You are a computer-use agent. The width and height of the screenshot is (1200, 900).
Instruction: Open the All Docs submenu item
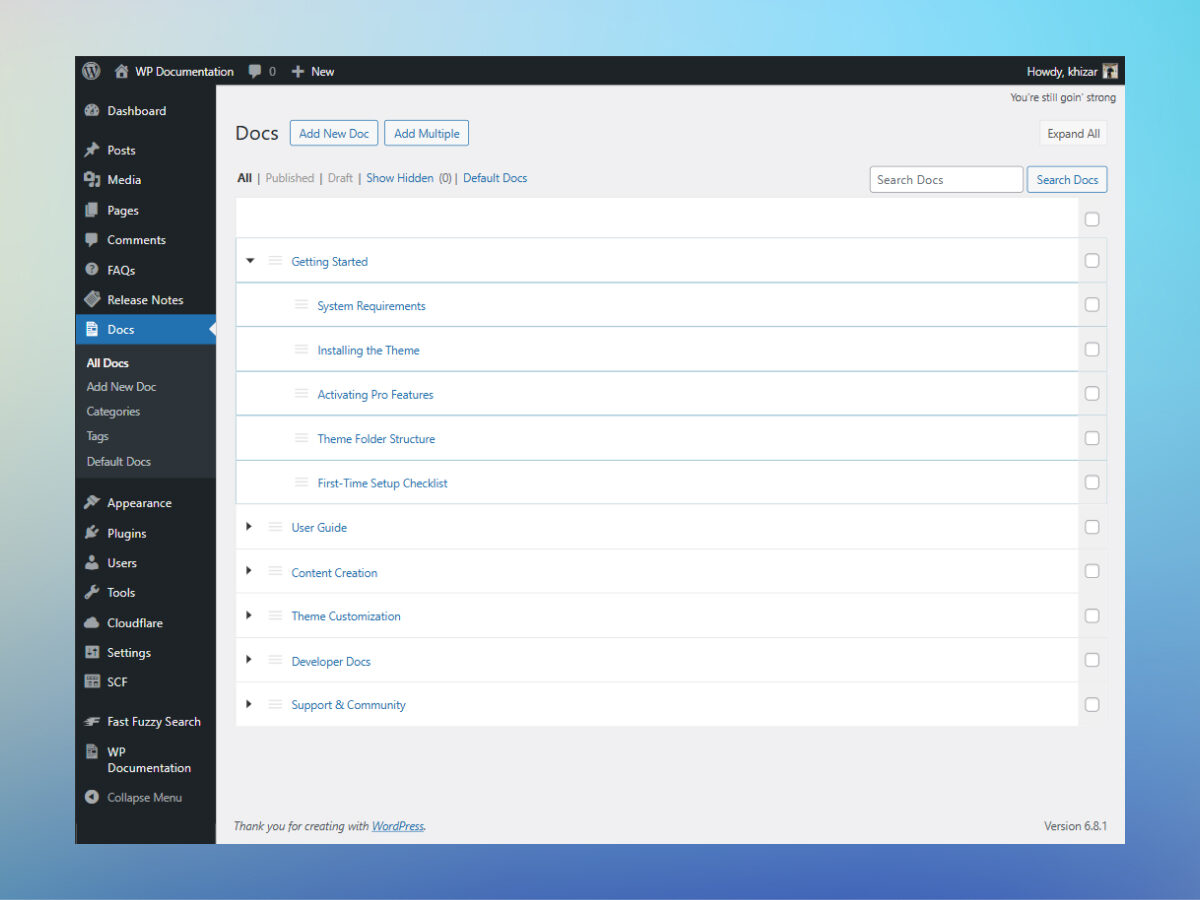pyautogui.click(x=107, y=363)
